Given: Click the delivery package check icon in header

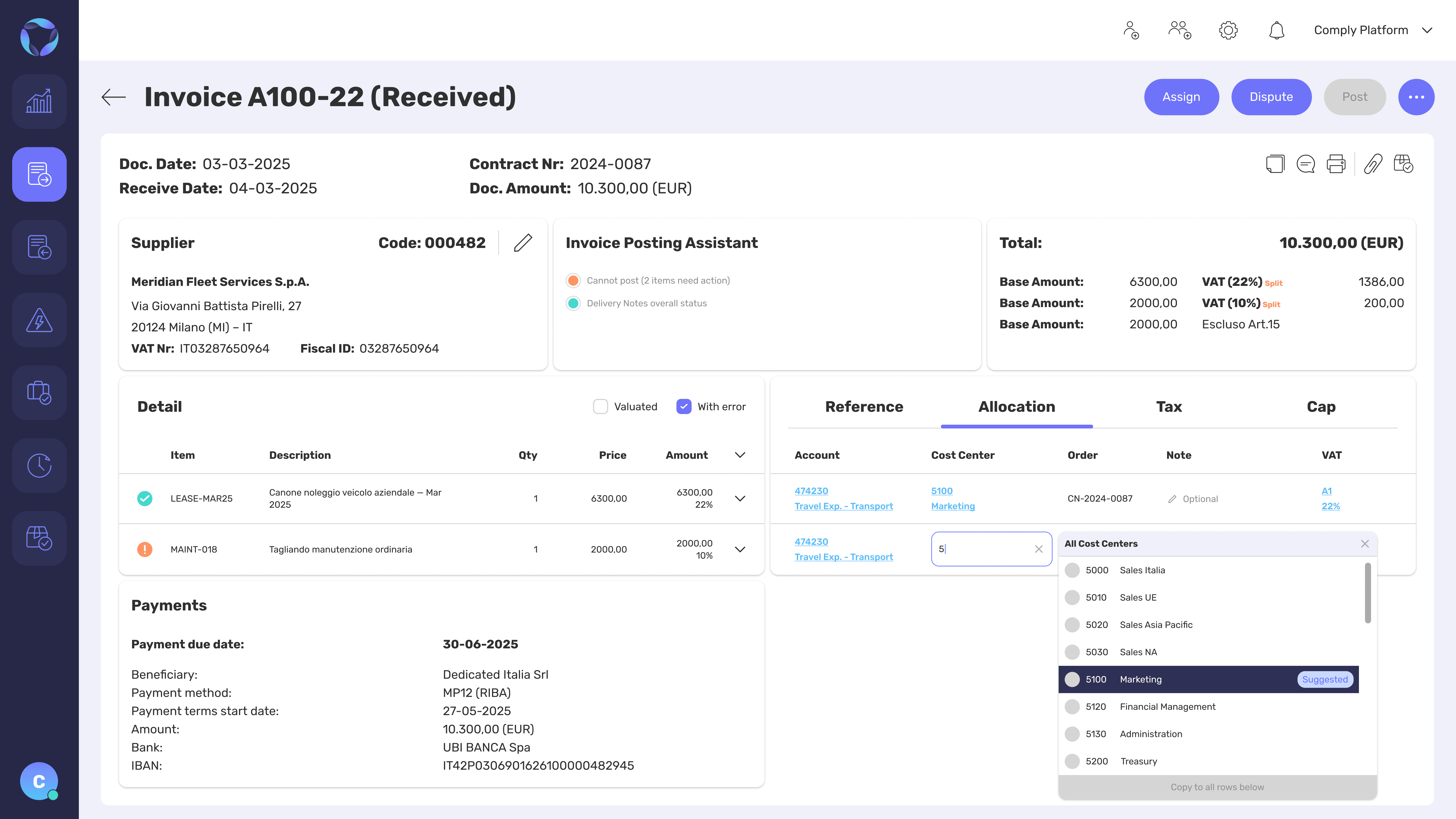Looking at the screenshot, I should 1403,164.
